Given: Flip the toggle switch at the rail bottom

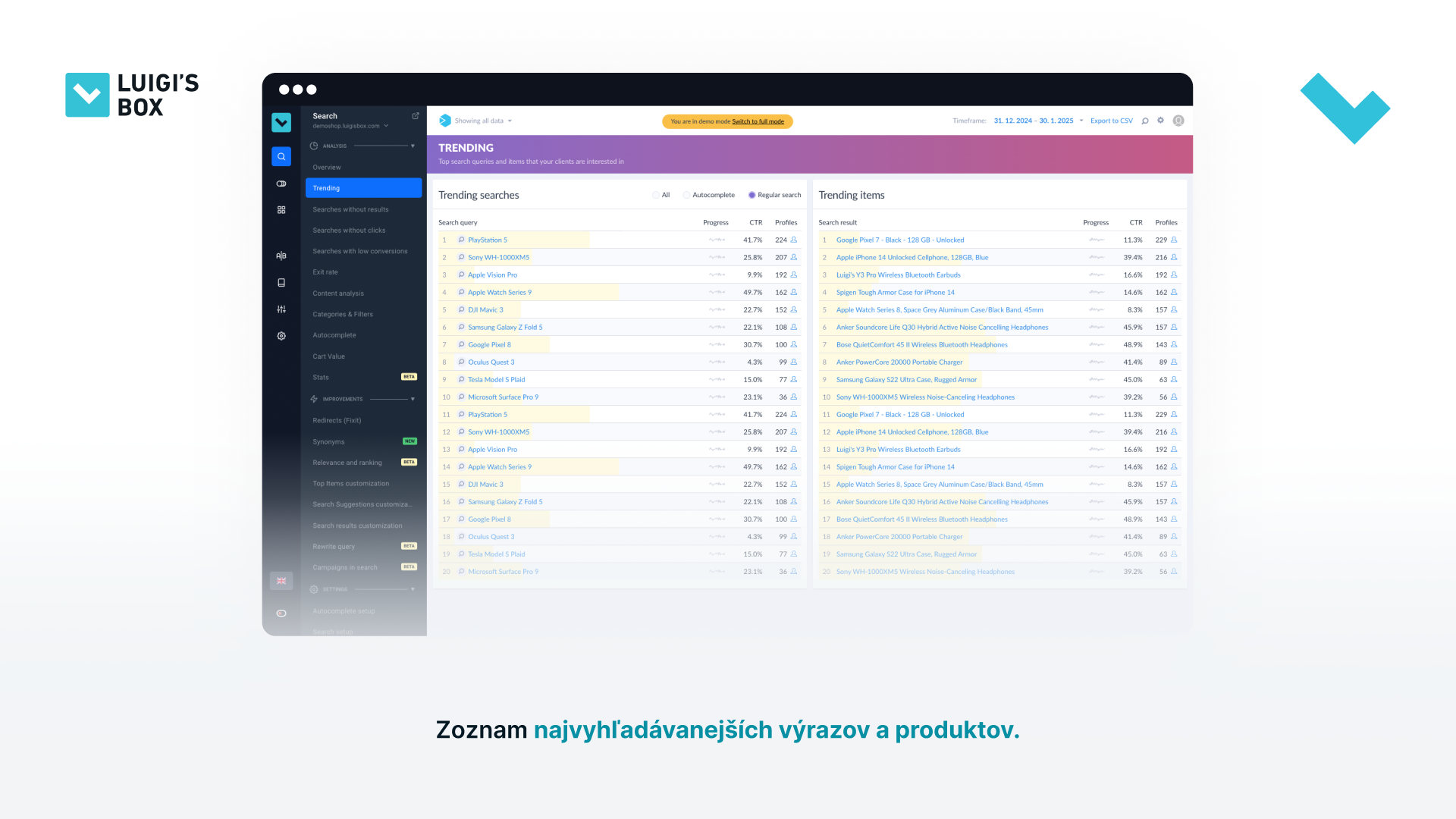Looking at the screenshot, I should click(x=281, y=613).
